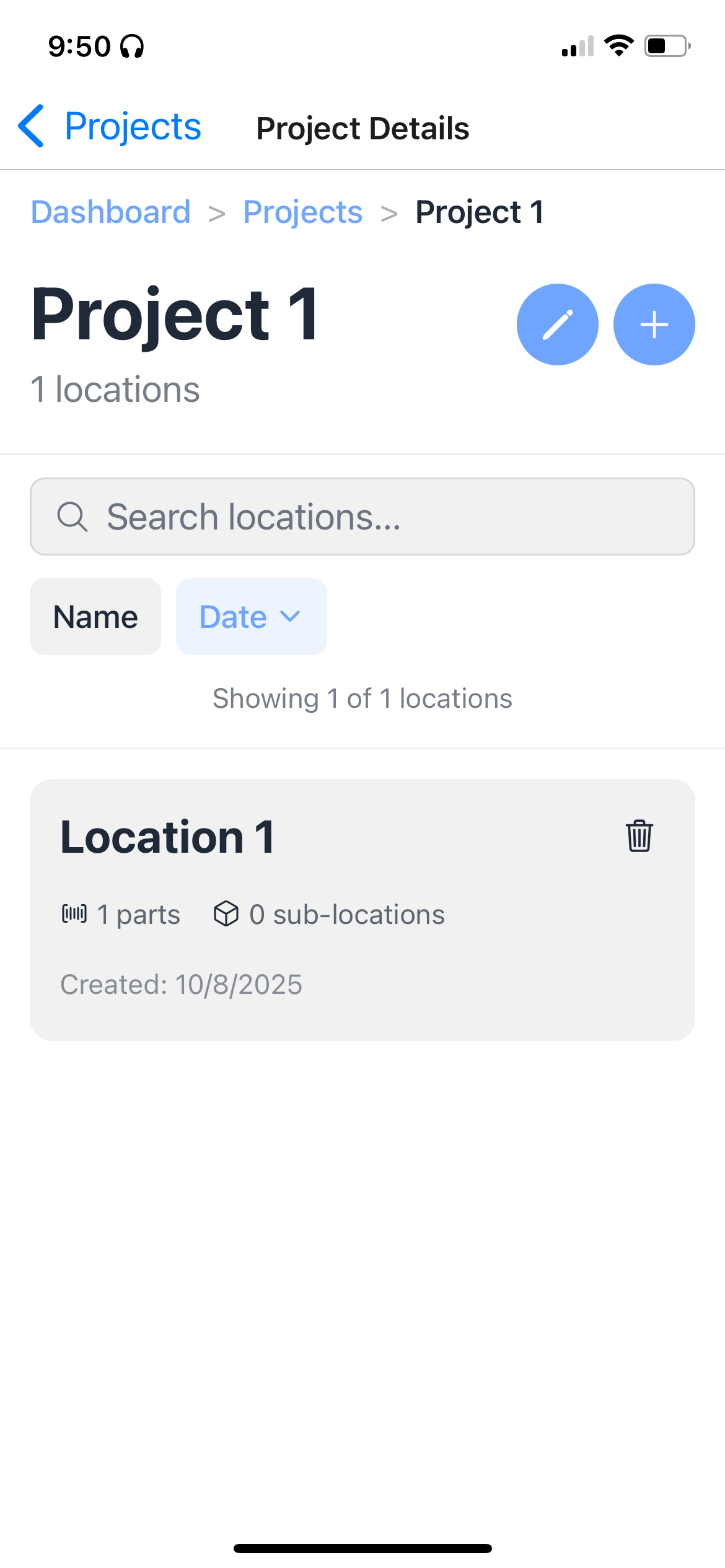Toggle Date sort option
The image size is (725, 1568).
click(252, 616)
